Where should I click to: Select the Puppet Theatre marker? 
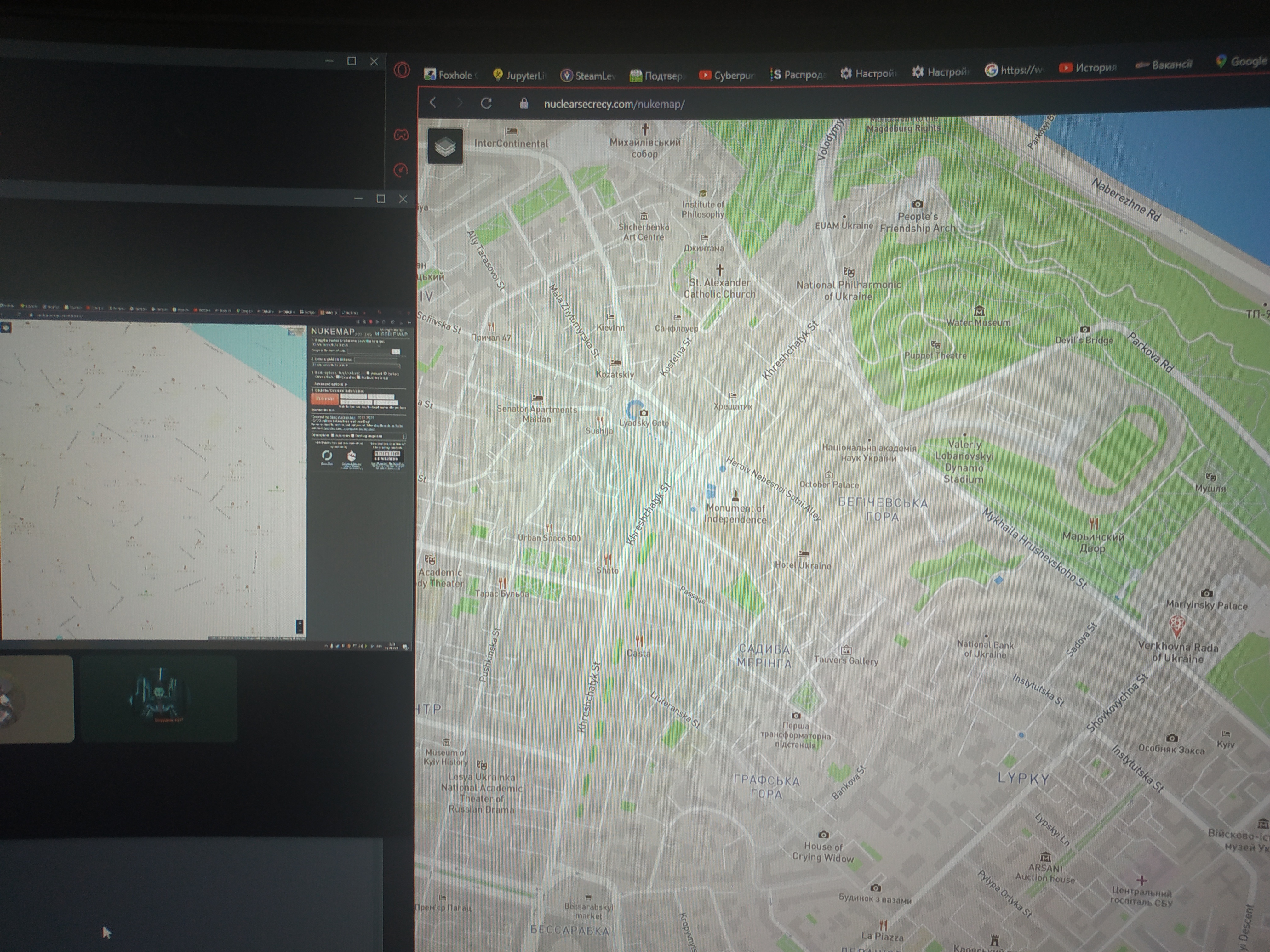pos(936,344)
